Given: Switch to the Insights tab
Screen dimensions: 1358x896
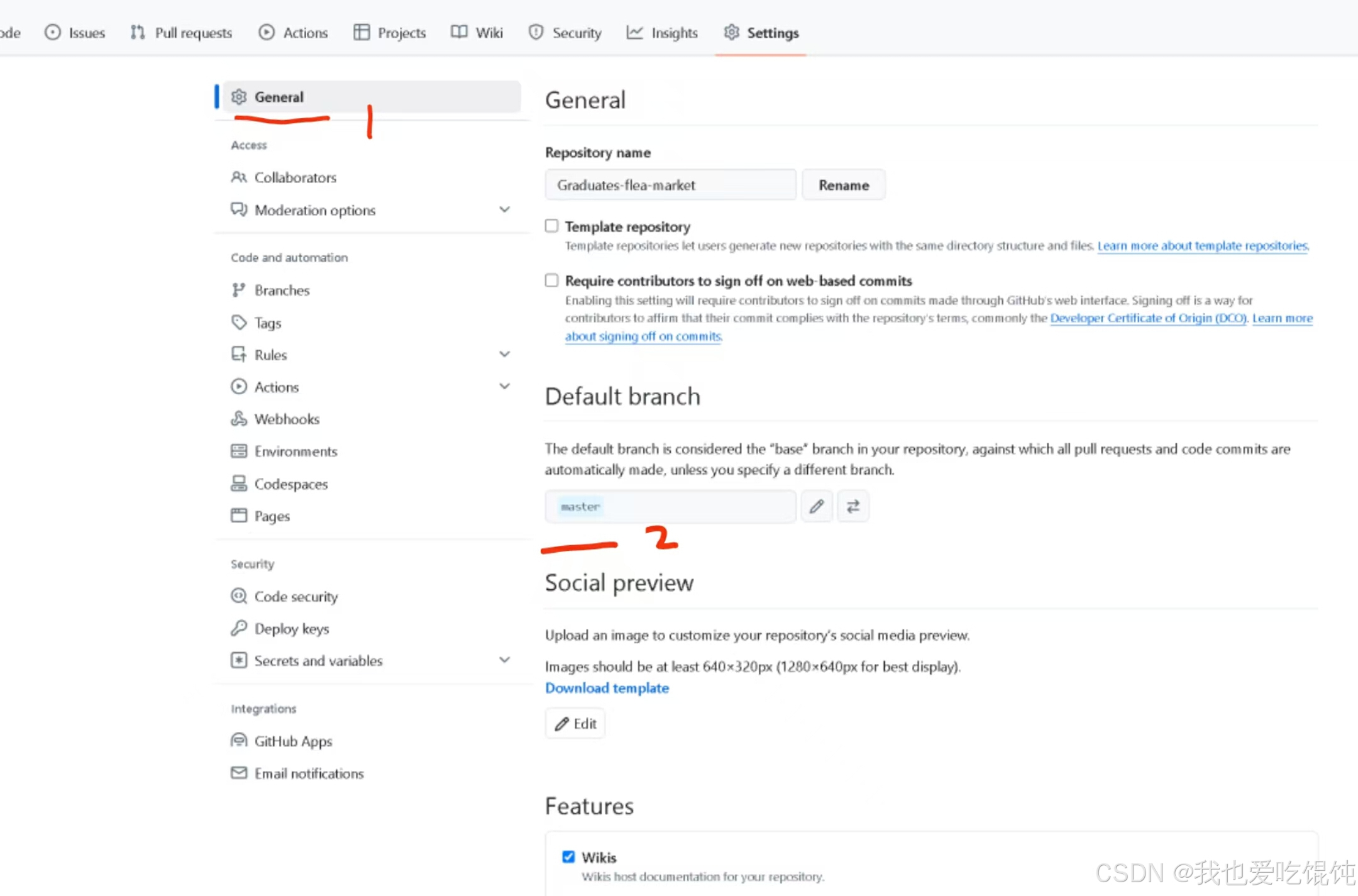Looking at the screenshot, I should [662, 32].
